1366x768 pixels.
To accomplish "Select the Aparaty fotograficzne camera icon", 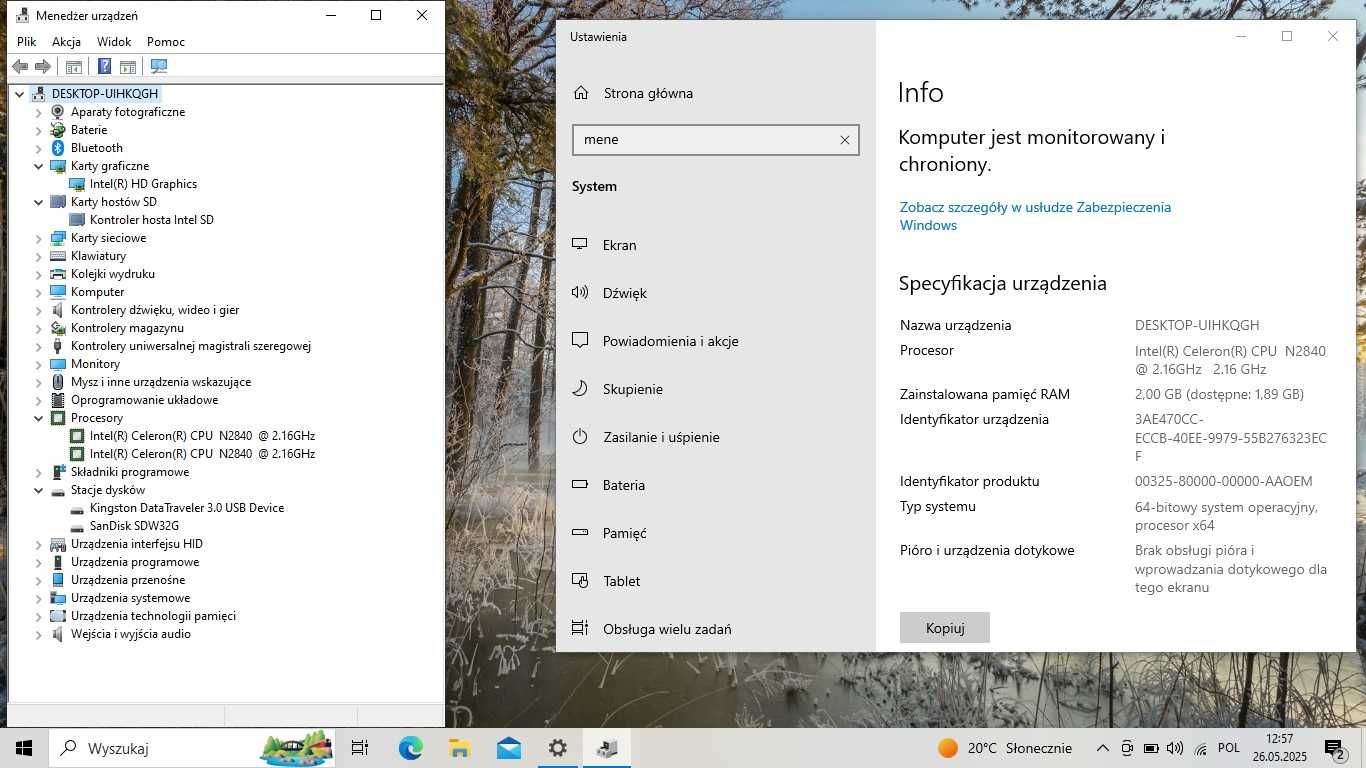I will tap(58, 112).
